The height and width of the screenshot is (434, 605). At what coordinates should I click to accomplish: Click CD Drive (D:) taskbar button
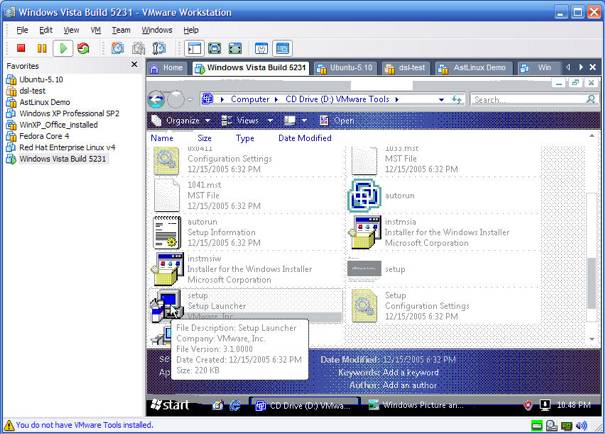coord(304,405)
